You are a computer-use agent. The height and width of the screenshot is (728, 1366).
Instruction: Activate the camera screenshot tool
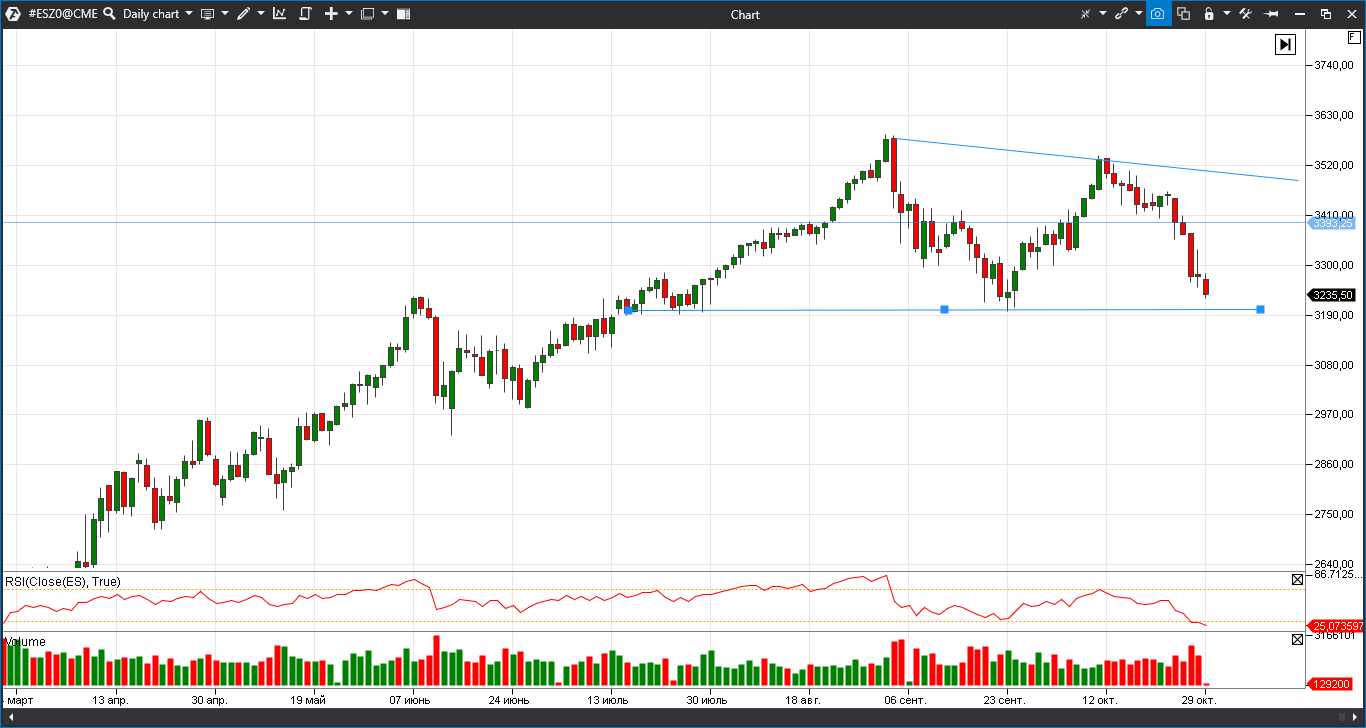[1157, 13]
